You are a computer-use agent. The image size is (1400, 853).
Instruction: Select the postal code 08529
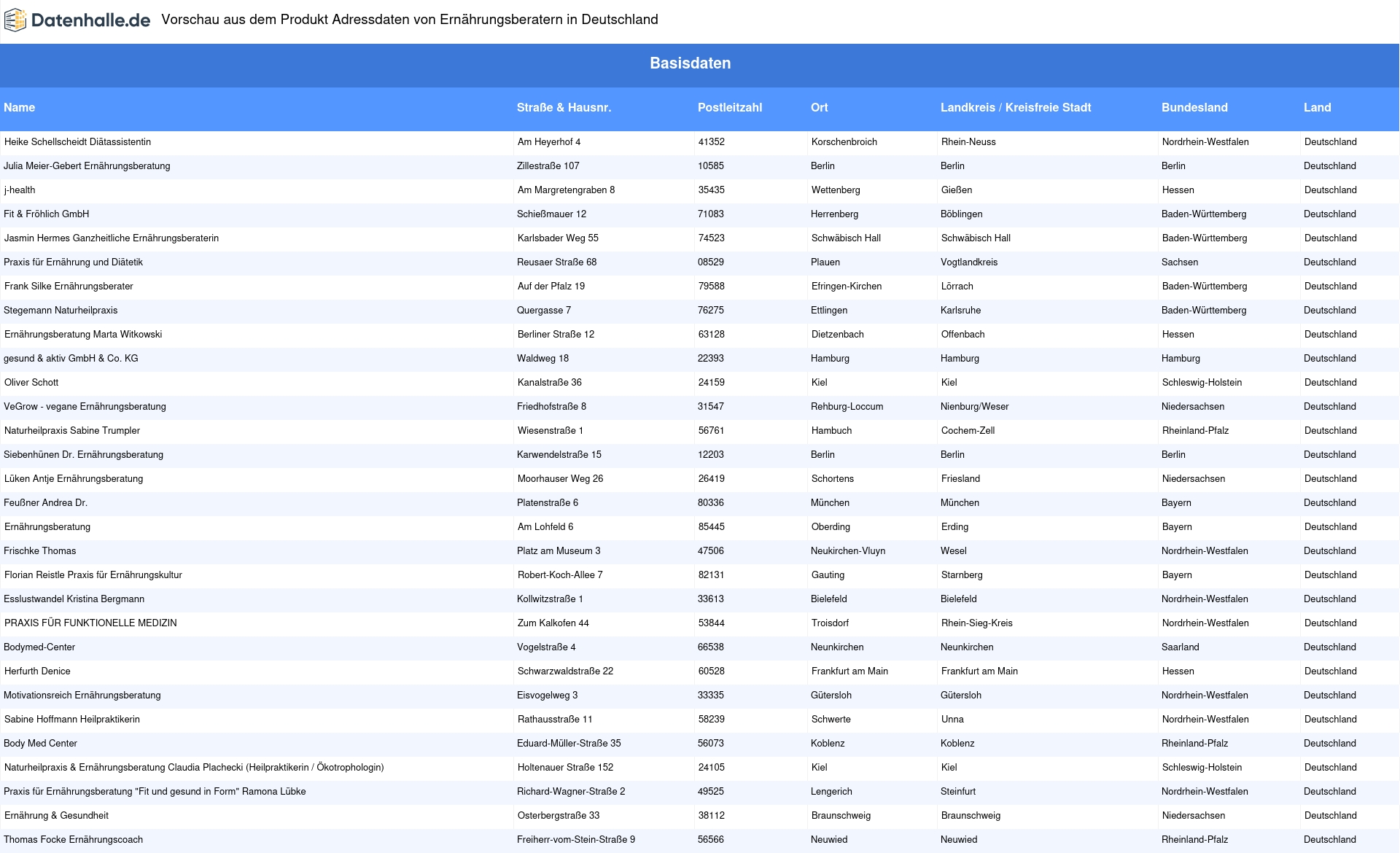(711, 262)
